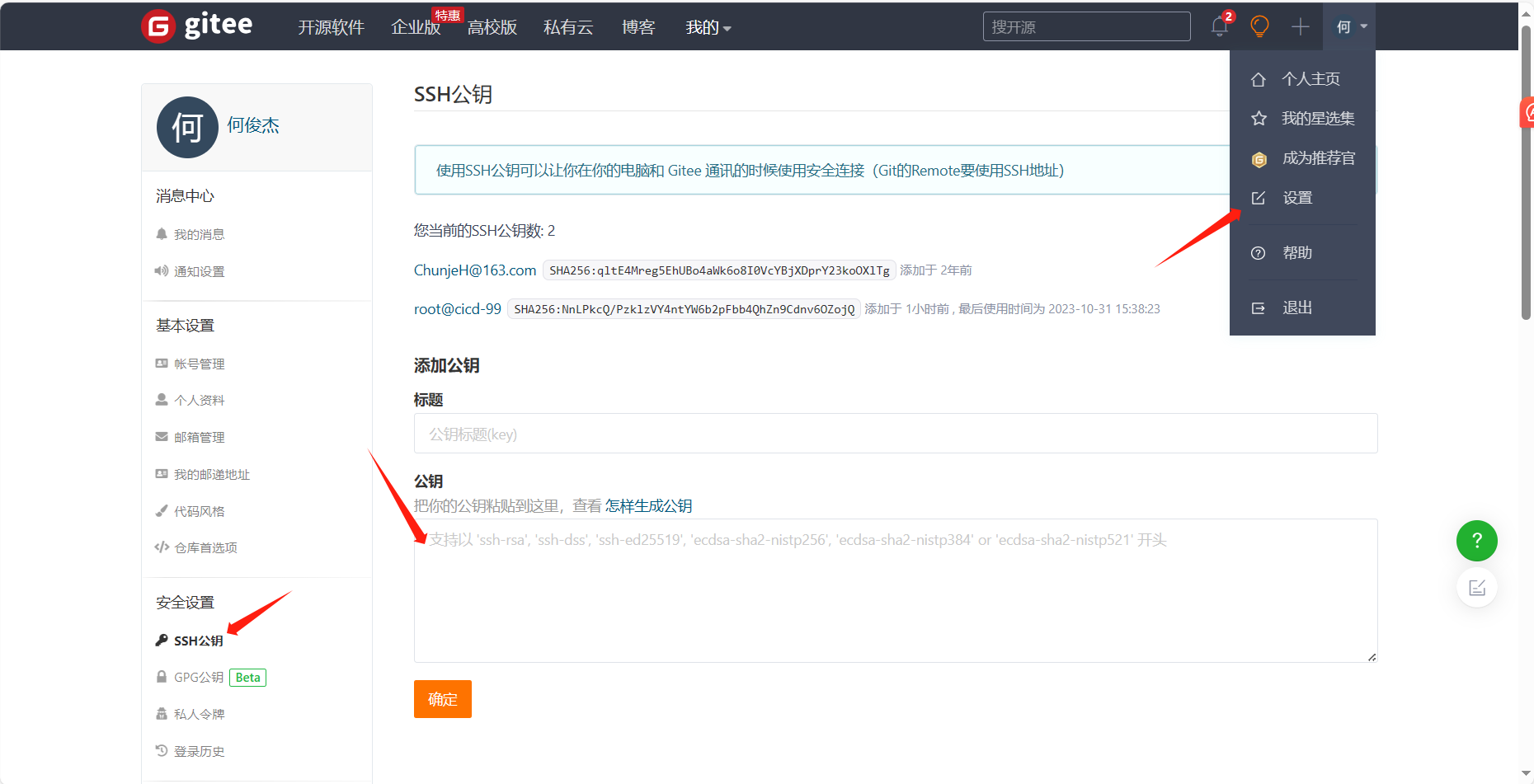1534x784 pixels.
Task: Click the green question help bubble
Action: pyautogui.click(x=1477, y=541)
